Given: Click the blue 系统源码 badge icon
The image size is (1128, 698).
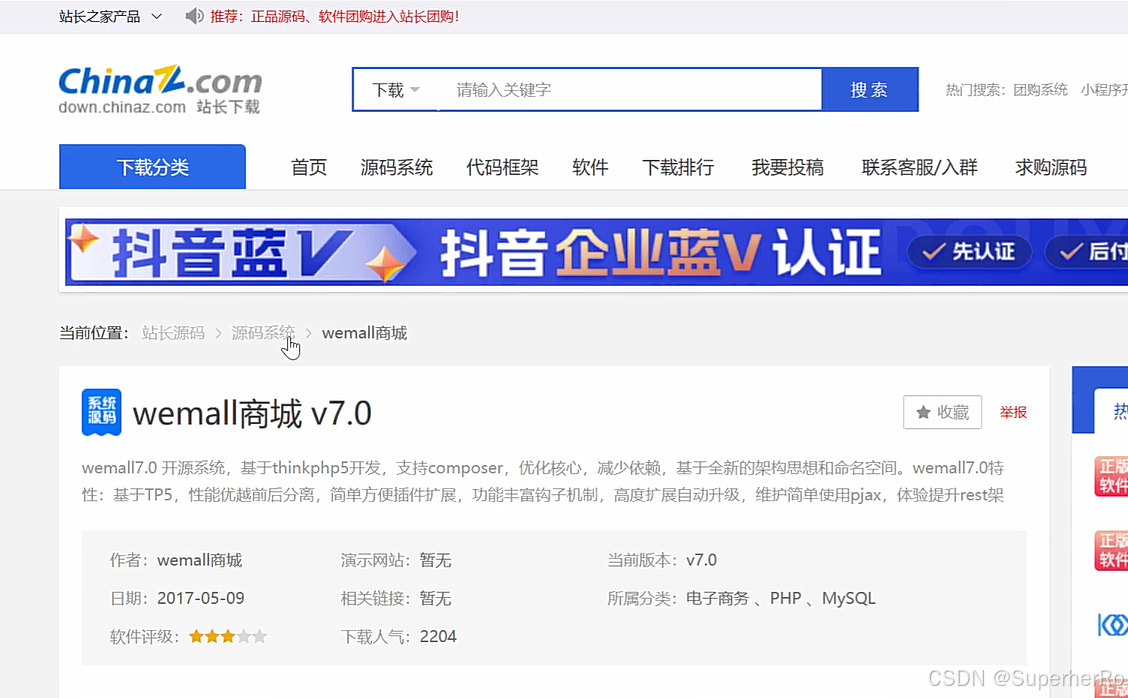Looking at the screenshot, I should click(101, 412).
